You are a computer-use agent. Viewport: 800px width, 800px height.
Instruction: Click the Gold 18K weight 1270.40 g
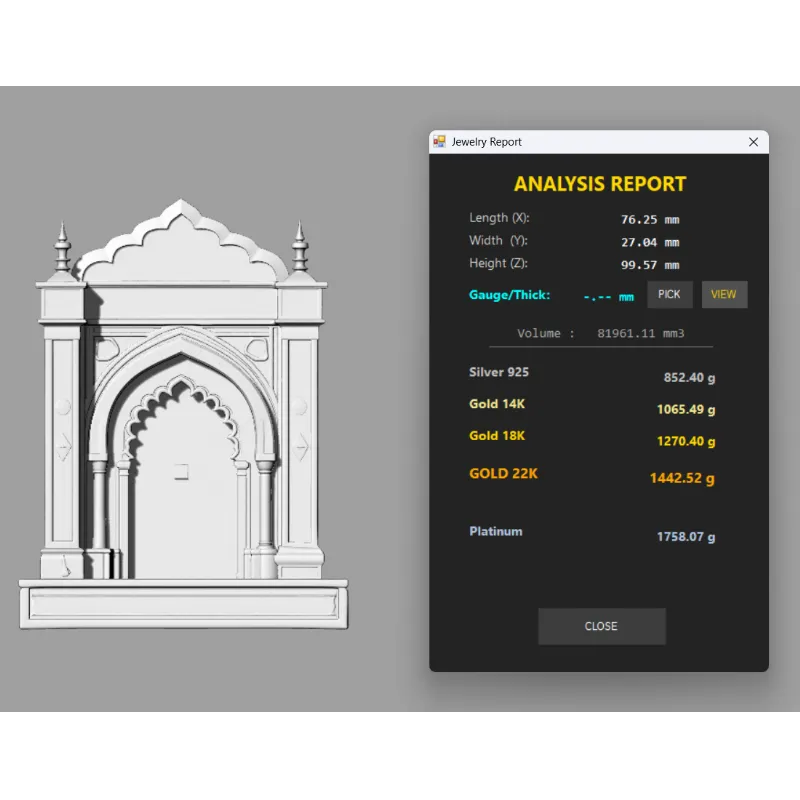(685, 441)
